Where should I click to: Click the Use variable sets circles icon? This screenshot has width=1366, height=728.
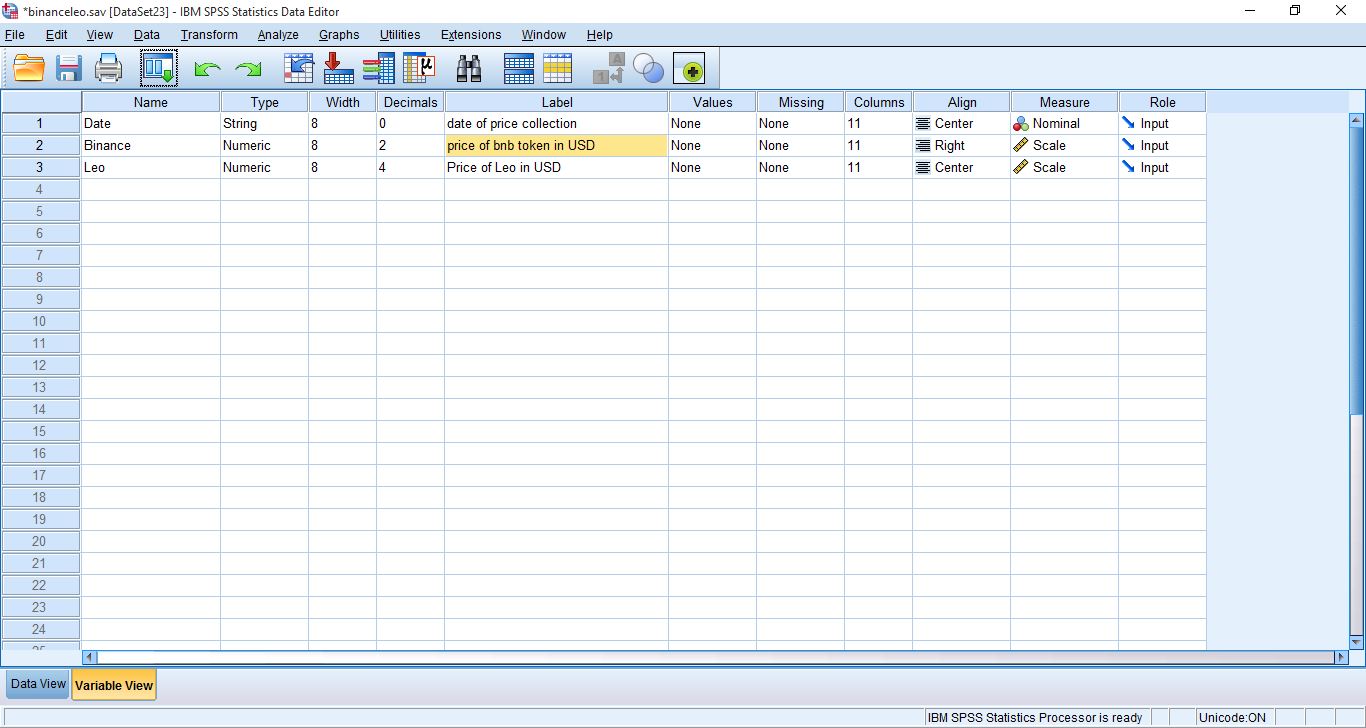(x=648, y=69)
